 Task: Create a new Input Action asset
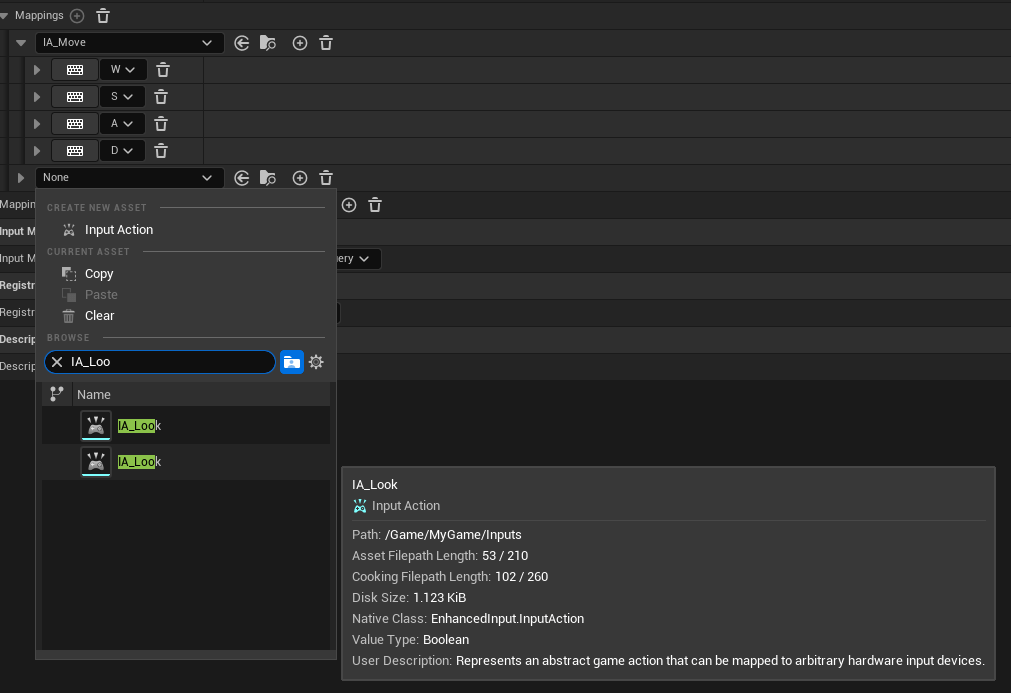(118, 230)
